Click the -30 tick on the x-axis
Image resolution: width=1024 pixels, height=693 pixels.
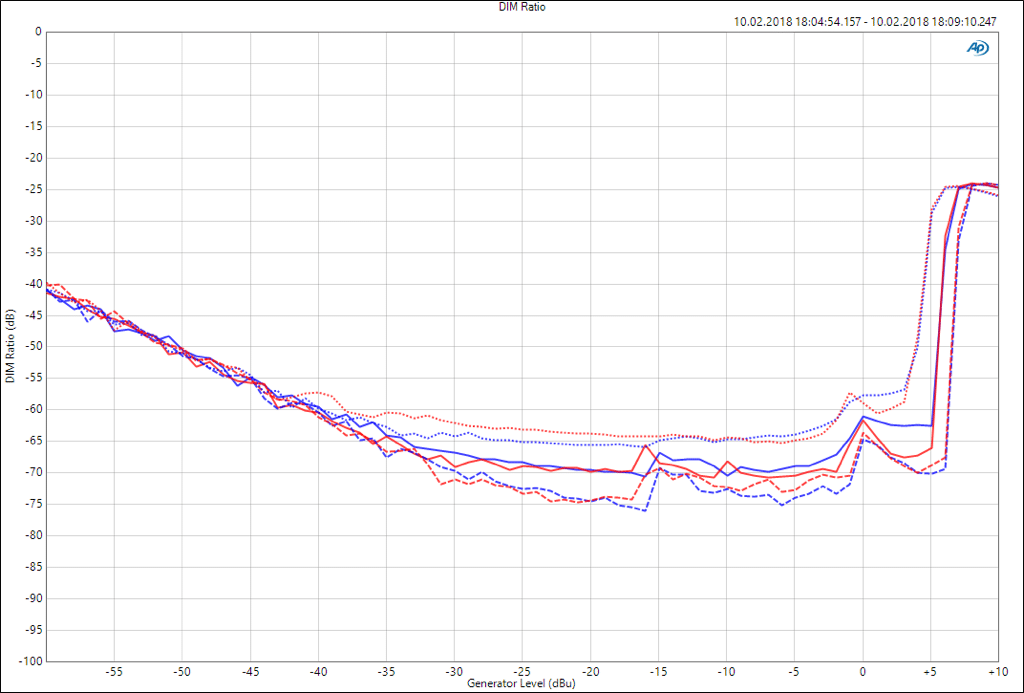point(454,672)
